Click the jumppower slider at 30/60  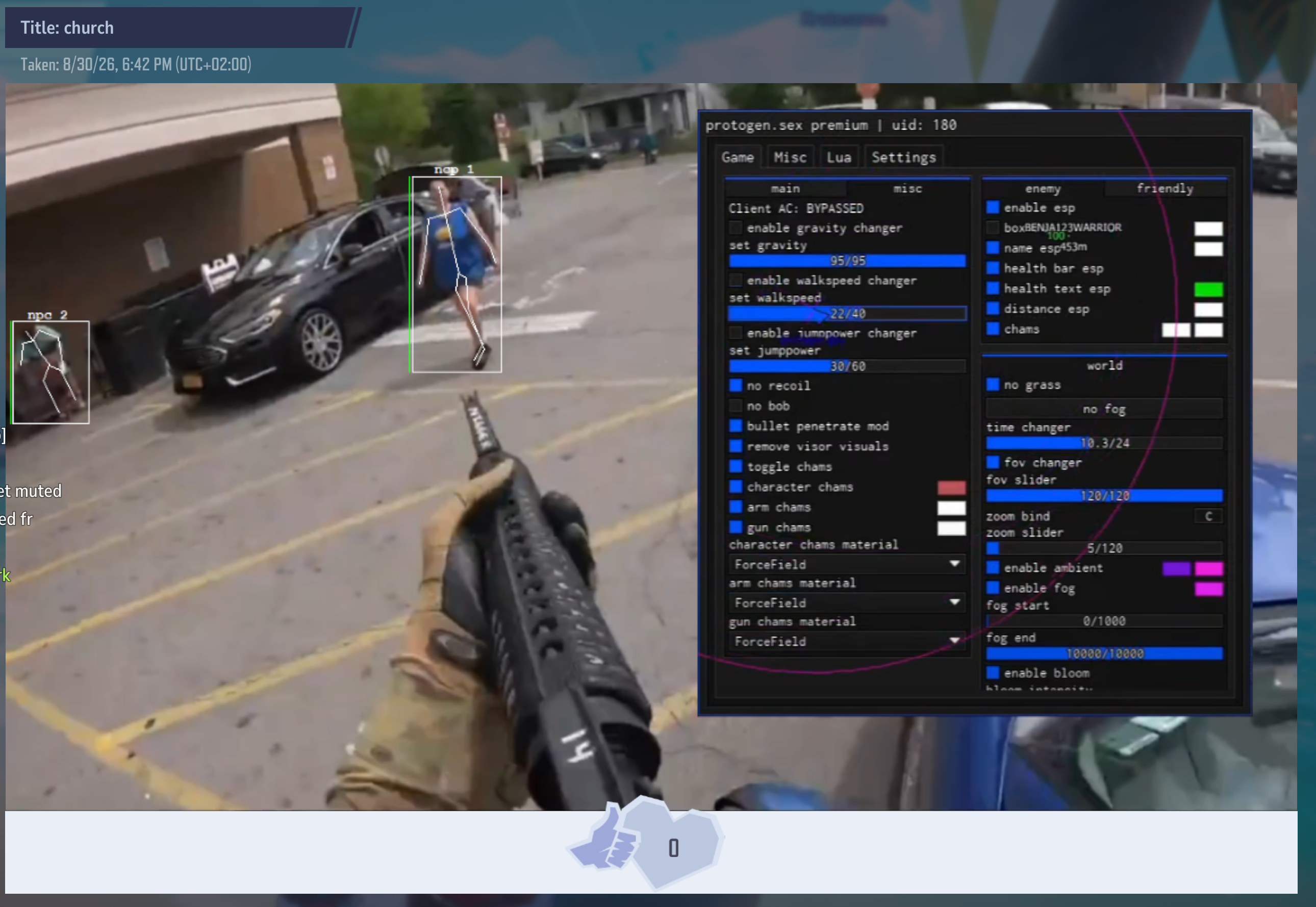point(847,367)
